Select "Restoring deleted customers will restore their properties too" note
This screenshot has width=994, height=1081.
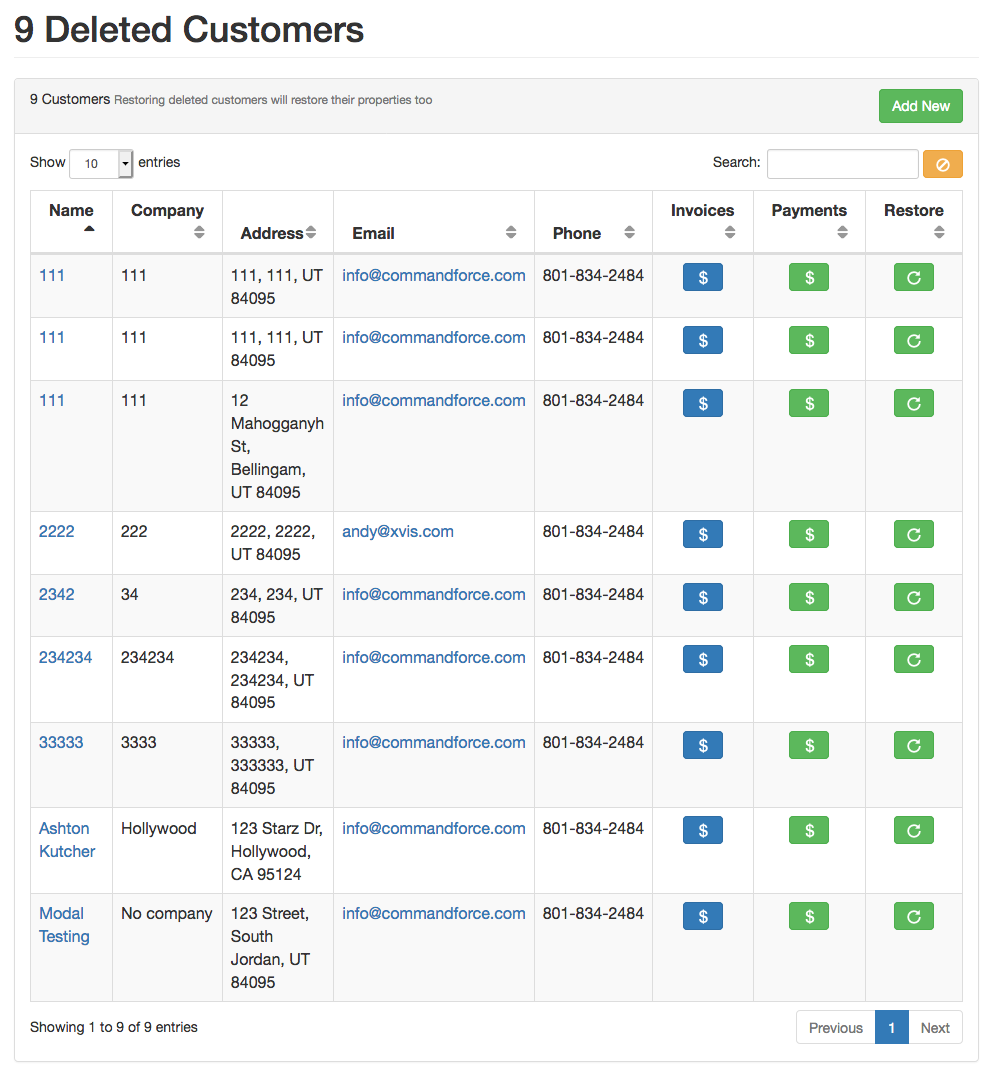click(273, 100)
